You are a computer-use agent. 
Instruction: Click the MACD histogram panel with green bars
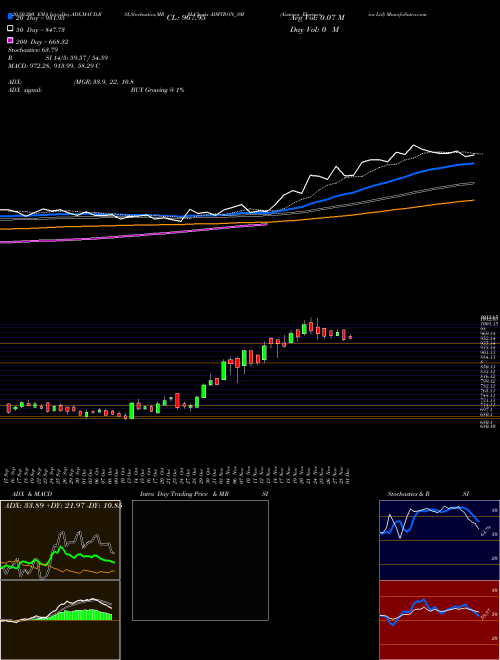[x=60, y=620]
